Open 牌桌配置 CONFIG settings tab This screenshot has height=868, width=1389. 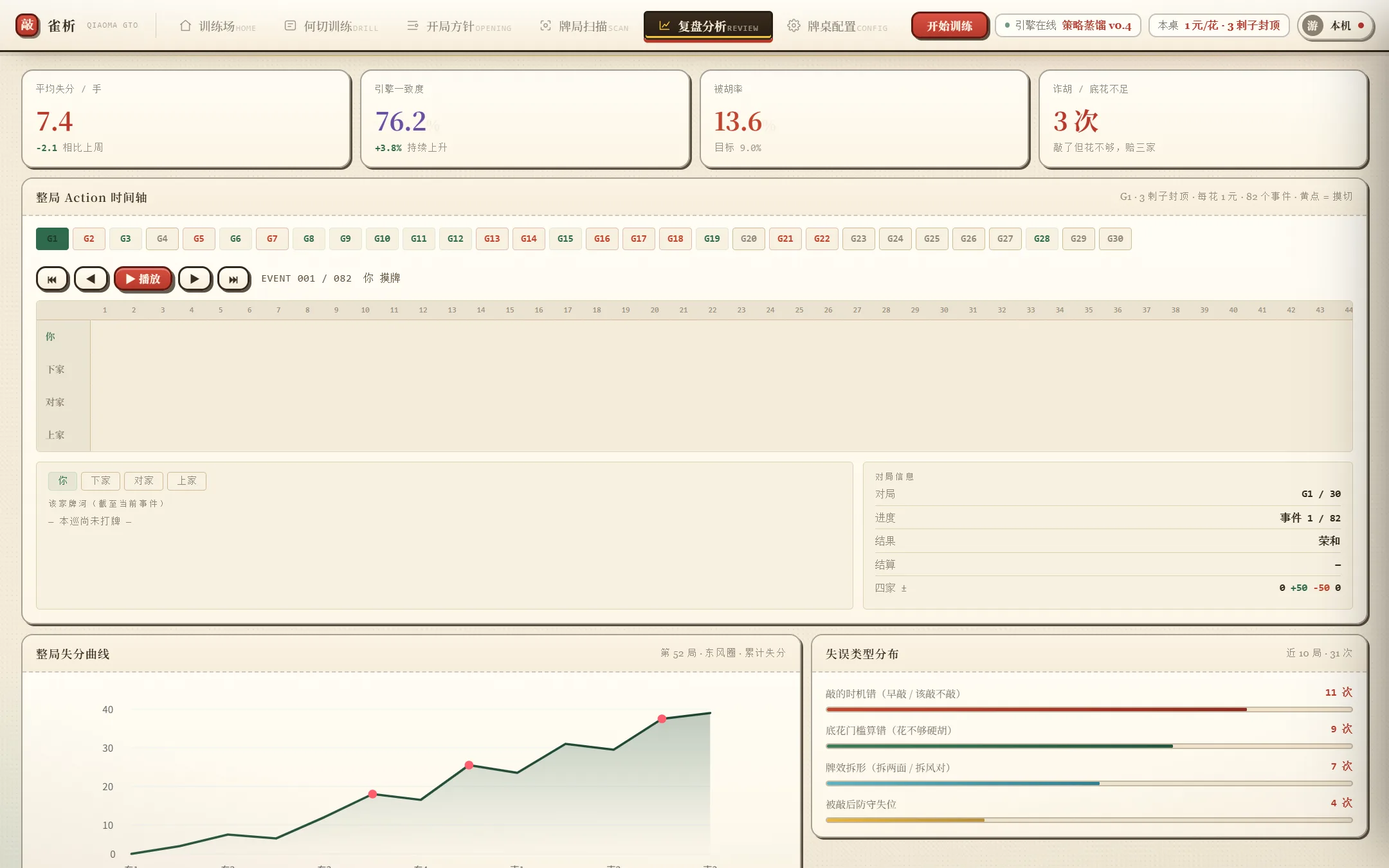pyautogui.click(x=837, y=26)
